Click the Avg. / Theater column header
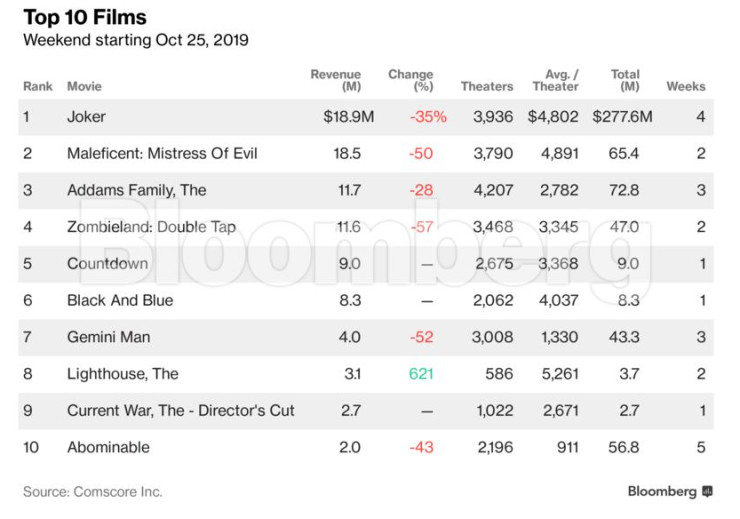The width and height of the screenshot is (740, 519). [x=555, y=80]
